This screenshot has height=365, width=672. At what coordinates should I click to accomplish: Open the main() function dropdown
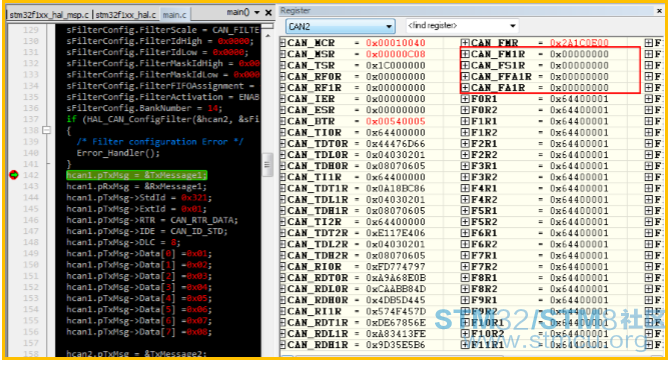[x=257, y=12]
